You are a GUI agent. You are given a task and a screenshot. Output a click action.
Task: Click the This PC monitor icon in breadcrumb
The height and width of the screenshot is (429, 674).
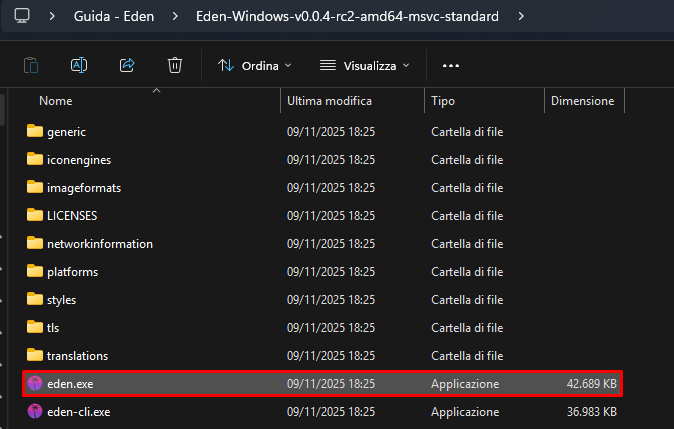22,16
